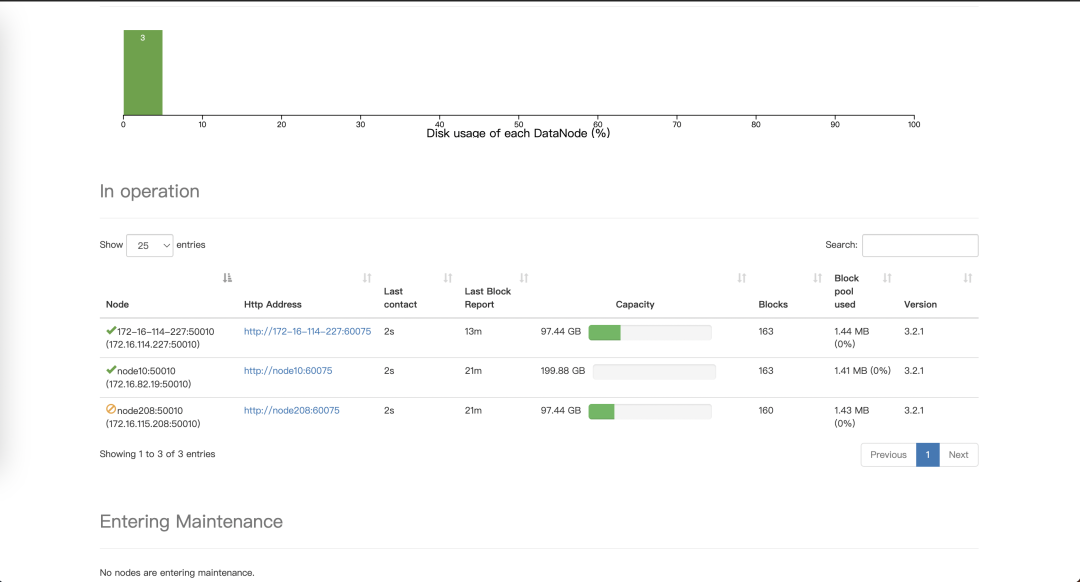
Task: Click the Blocks column sort icon
Action: pos(818,278)
